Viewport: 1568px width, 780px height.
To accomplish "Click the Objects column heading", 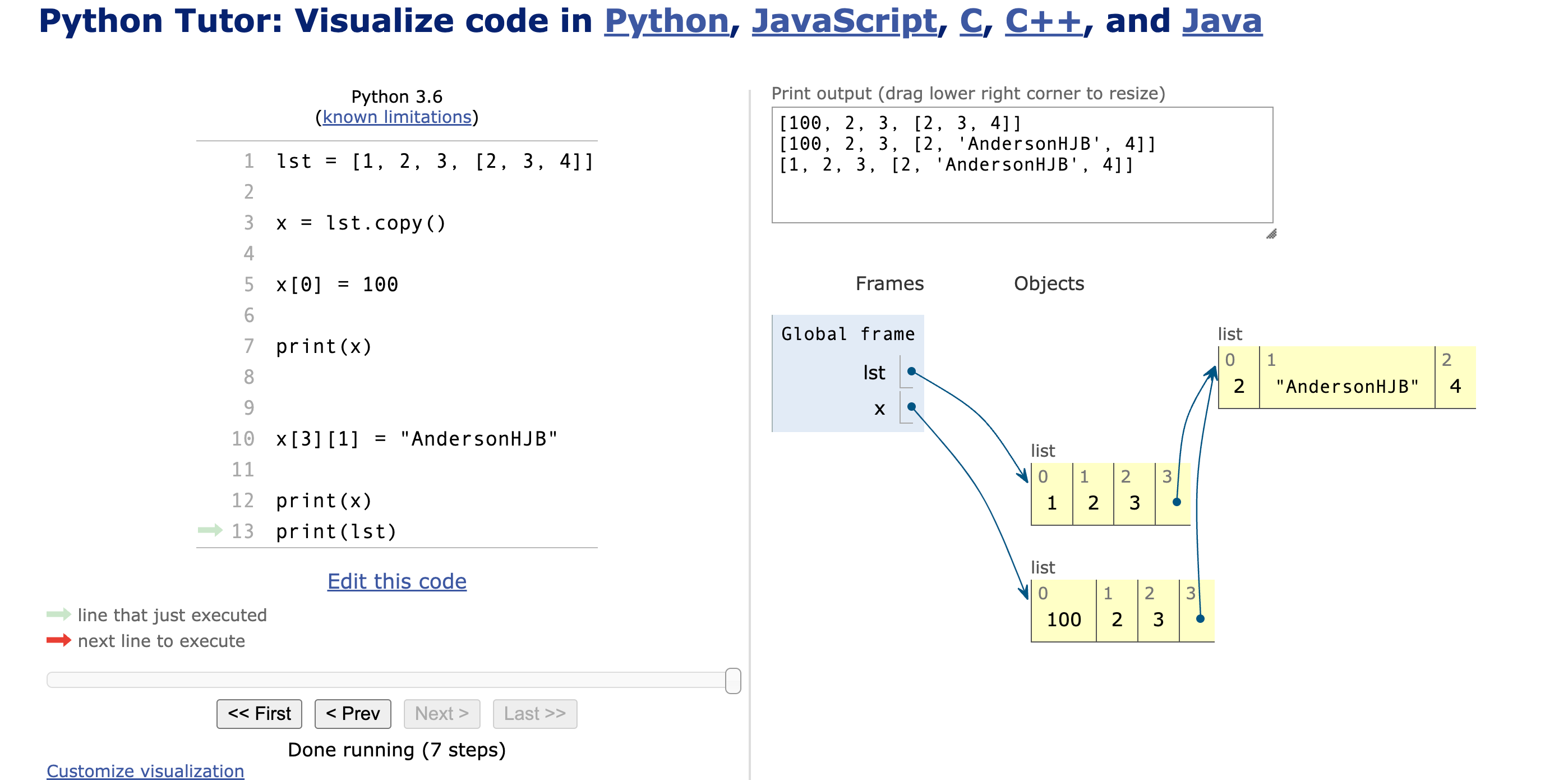I will pyautogui.click(x=1049, y=284).
